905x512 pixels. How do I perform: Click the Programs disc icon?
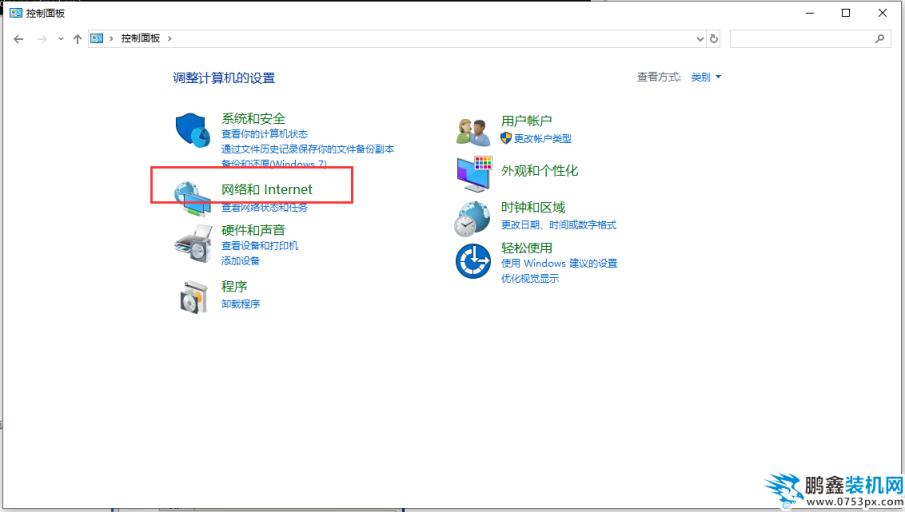pos(193,297)
